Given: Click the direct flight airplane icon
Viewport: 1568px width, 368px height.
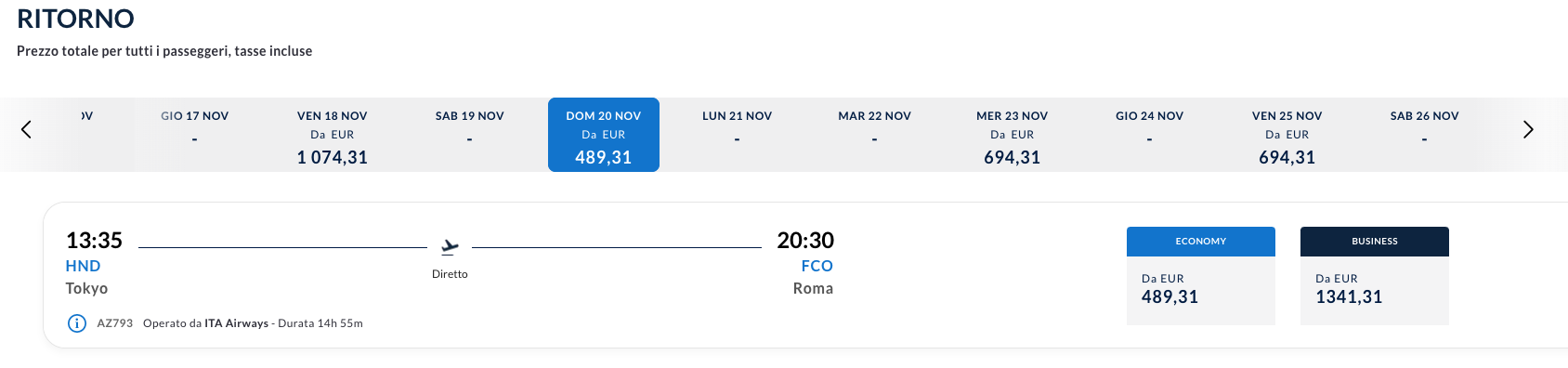Looking at the screenshot, I should 450,247.
